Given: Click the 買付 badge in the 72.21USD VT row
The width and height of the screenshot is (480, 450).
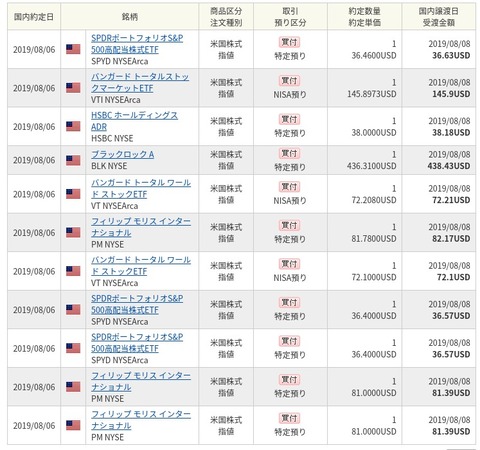Looking at the screenshot, I should tap(289, 187).
